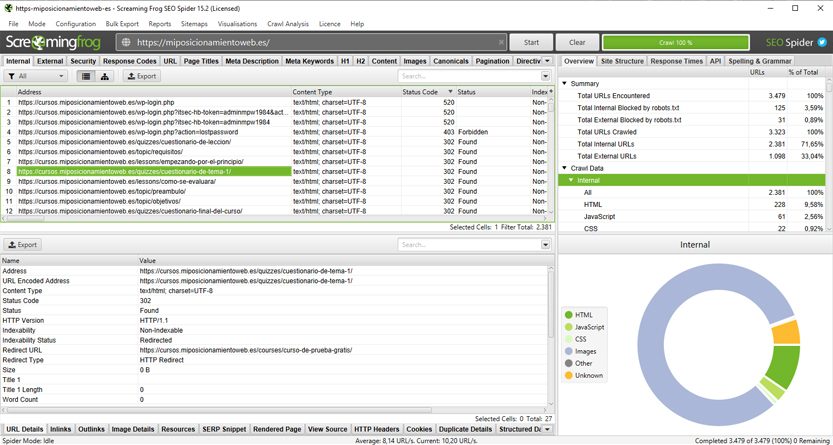Select Total External URLs row
The height and width of the screenshot is (445, 833).
[x=692, y=156]
